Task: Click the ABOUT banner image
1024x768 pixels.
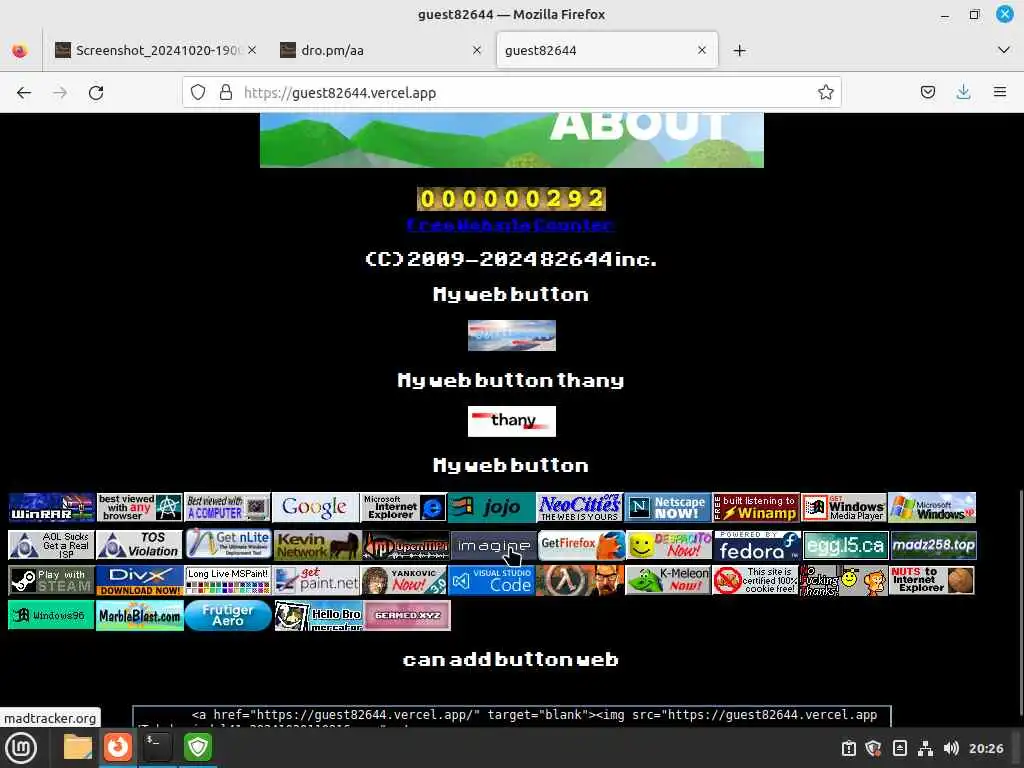Action: tap(511, 140)
